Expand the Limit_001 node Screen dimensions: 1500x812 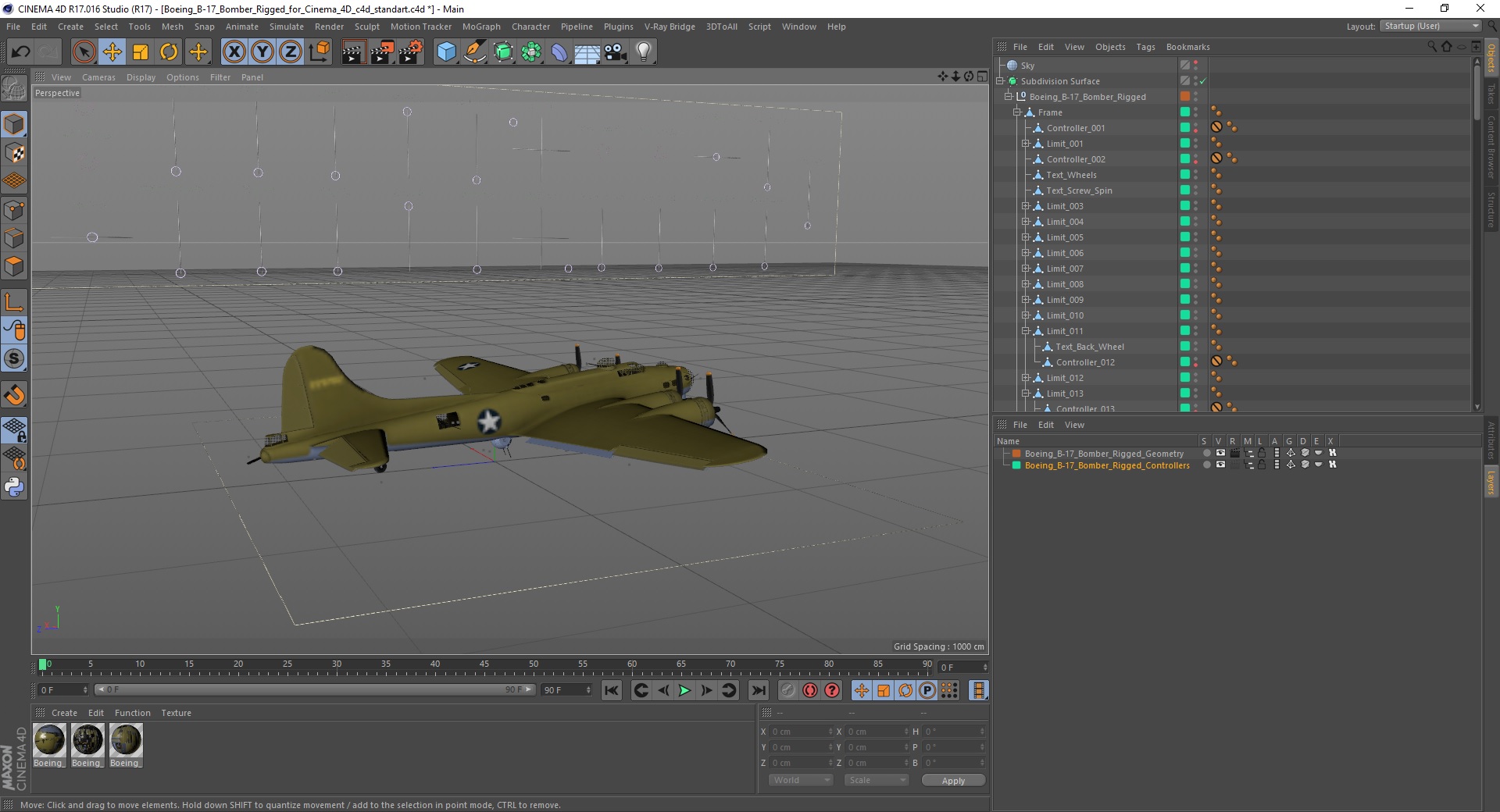click(x=1026, y=144)
